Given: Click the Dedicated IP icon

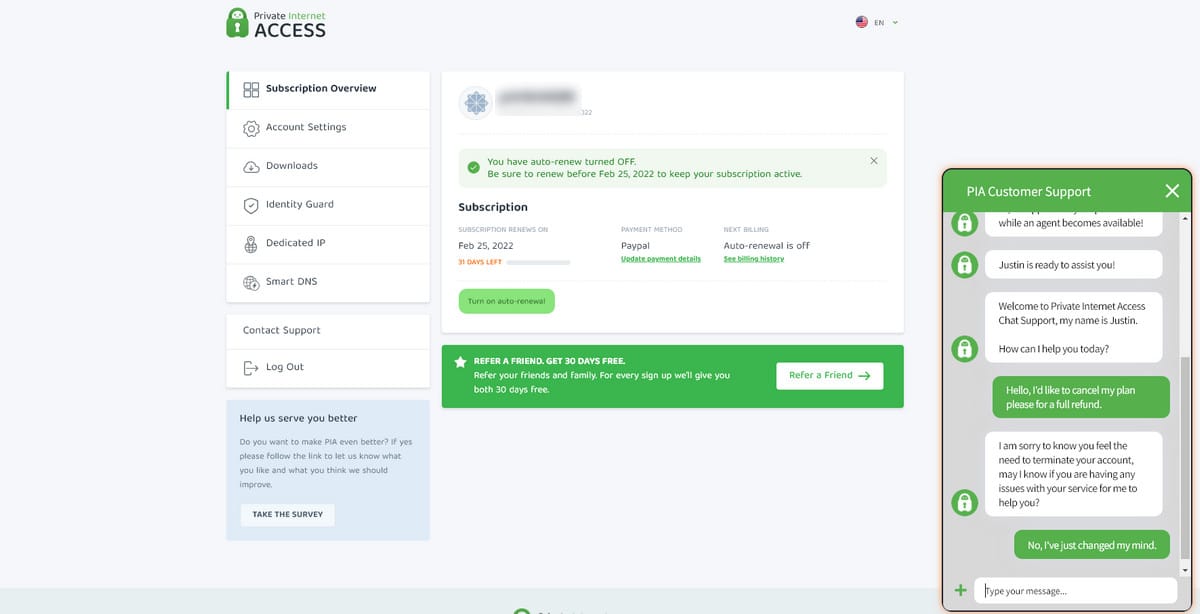Looking at the screenshot, I should coord(252,243).
